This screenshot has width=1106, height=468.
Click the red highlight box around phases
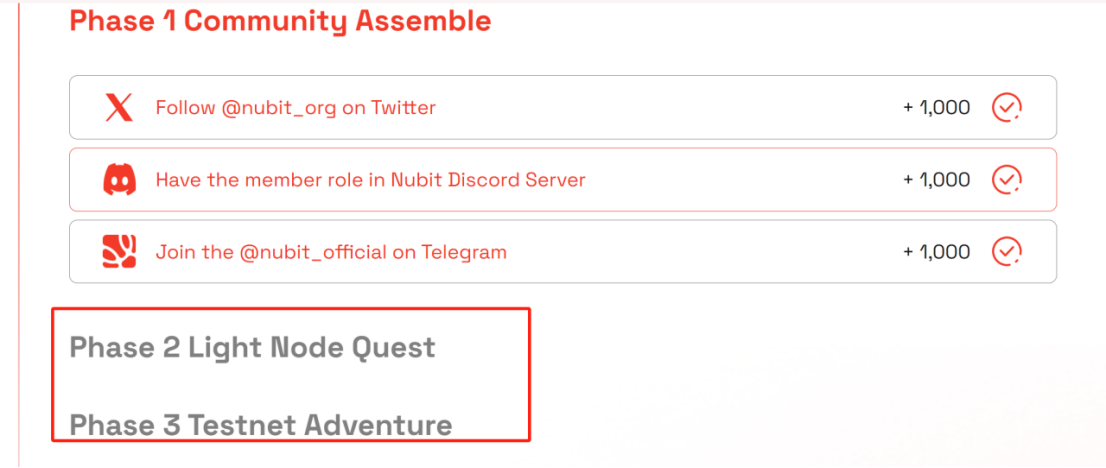click(x=291, y=374)
